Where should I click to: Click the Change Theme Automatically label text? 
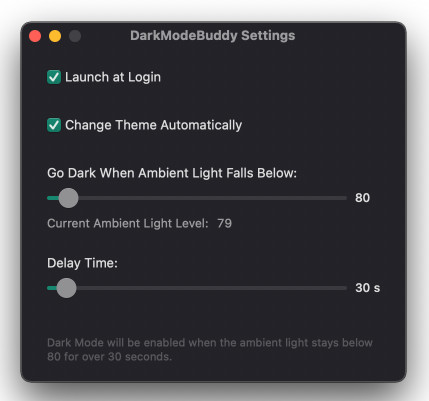click(153, 125)
